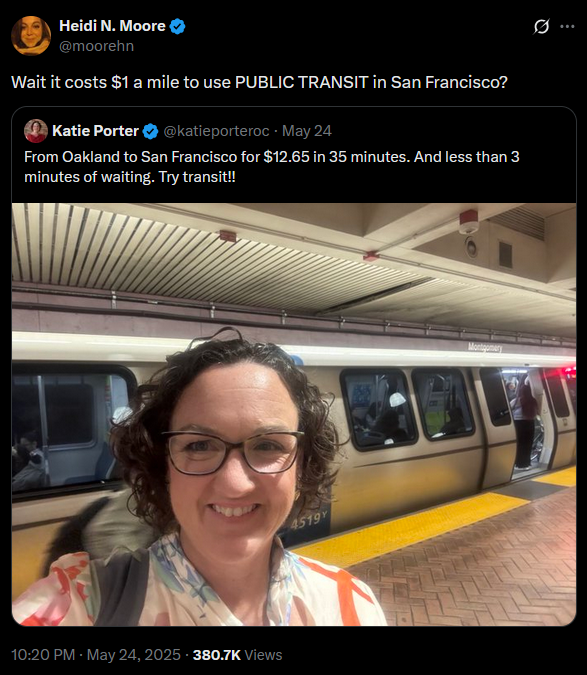This screenshot has width=587, height=675.
Task: Click Heidi N. Moore's profile avatar
Action: 31,36
